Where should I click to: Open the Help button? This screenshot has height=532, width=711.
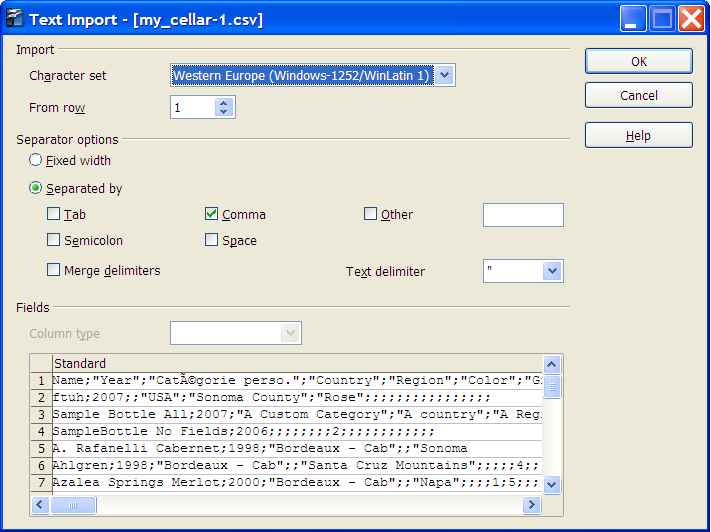tap(638, 135)
